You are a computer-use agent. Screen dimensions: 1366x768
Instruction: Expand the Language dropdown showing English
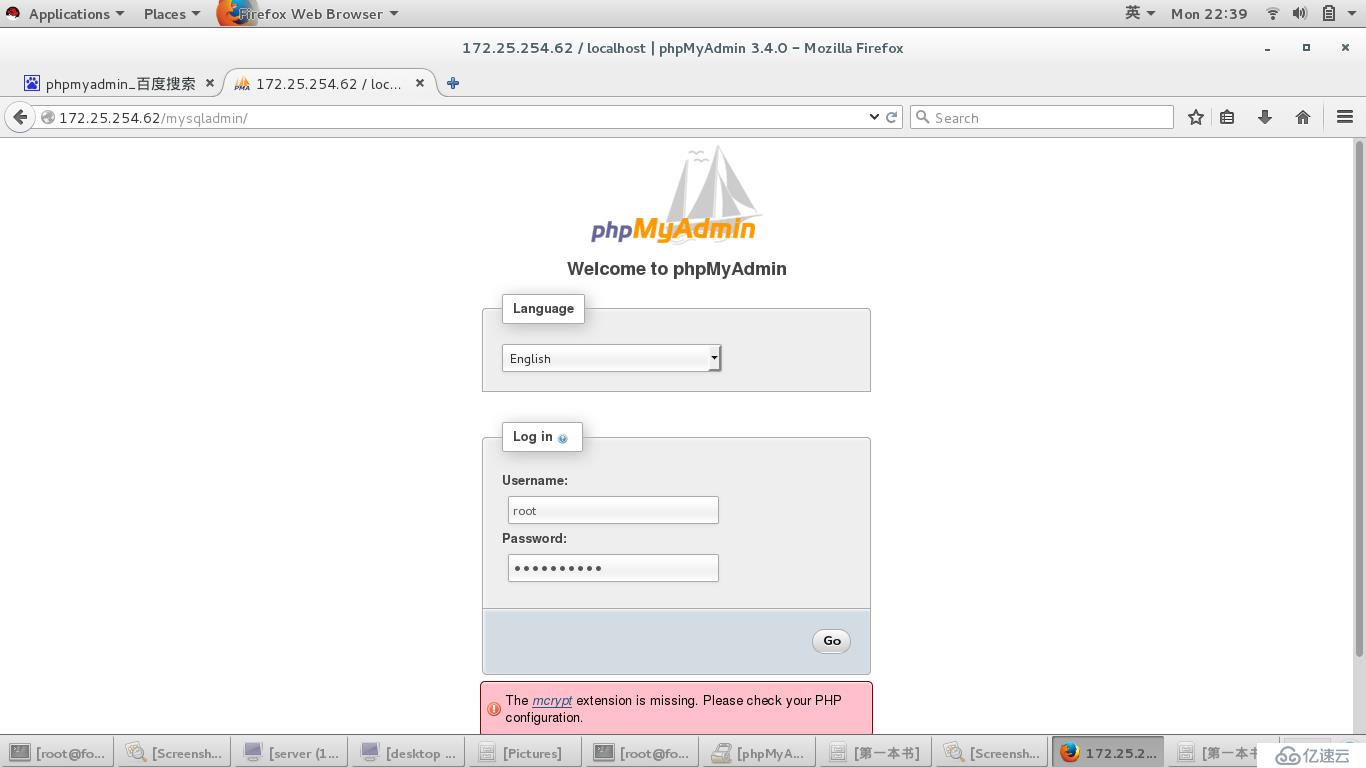pyautogui.click(x=611, y=358)
